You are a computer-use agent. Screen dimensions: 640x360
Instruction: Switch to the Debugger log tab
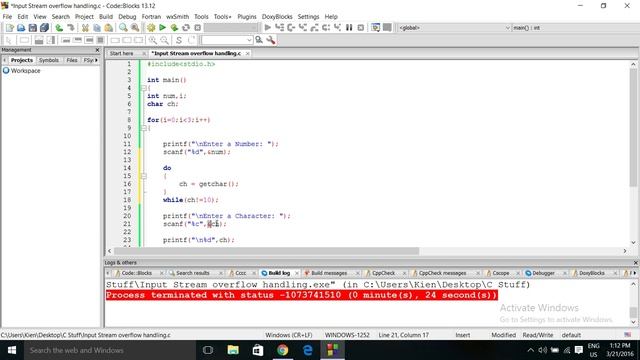click(x=543, y=273)
